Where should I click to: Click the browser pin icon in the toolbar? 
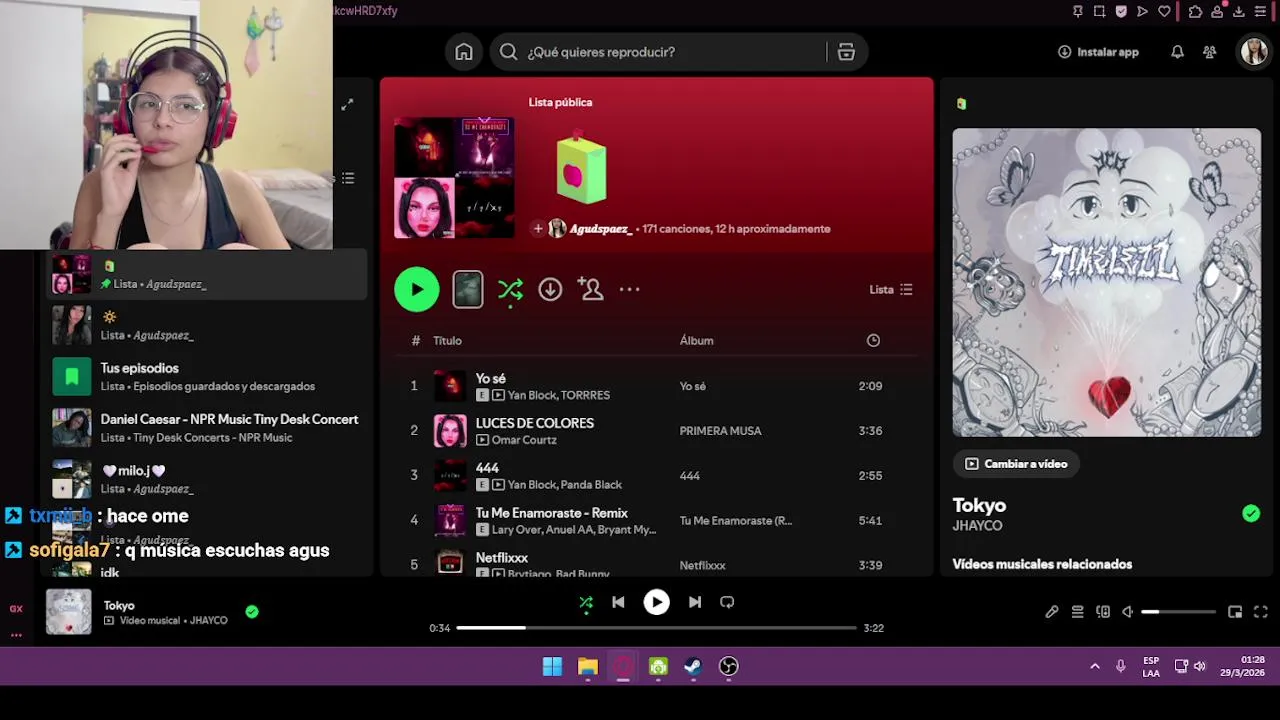(x=1077, y=11)
